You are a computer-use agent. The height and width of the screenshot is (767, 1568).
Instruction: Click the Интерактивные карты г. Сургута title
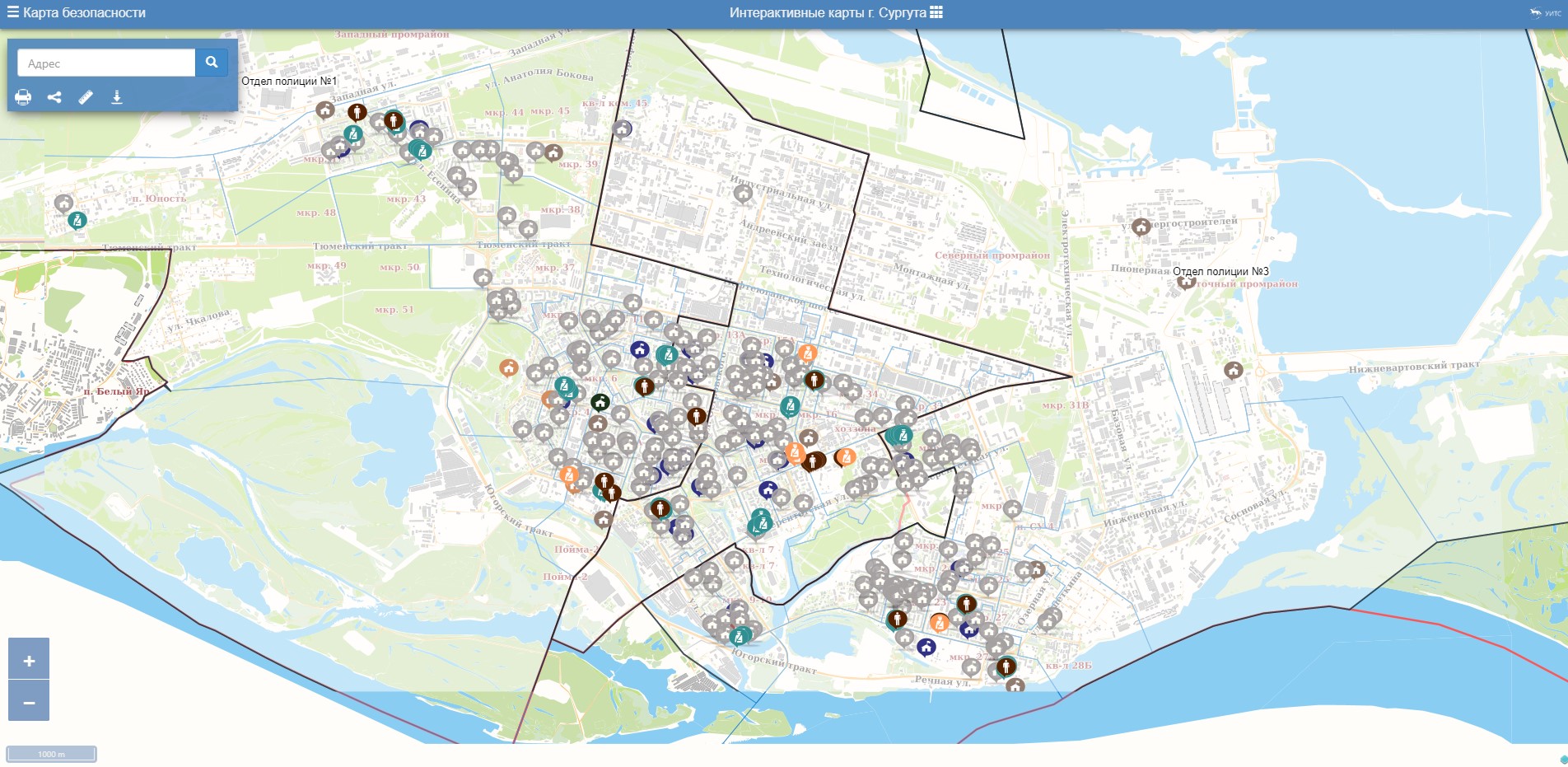coord(827,12)
